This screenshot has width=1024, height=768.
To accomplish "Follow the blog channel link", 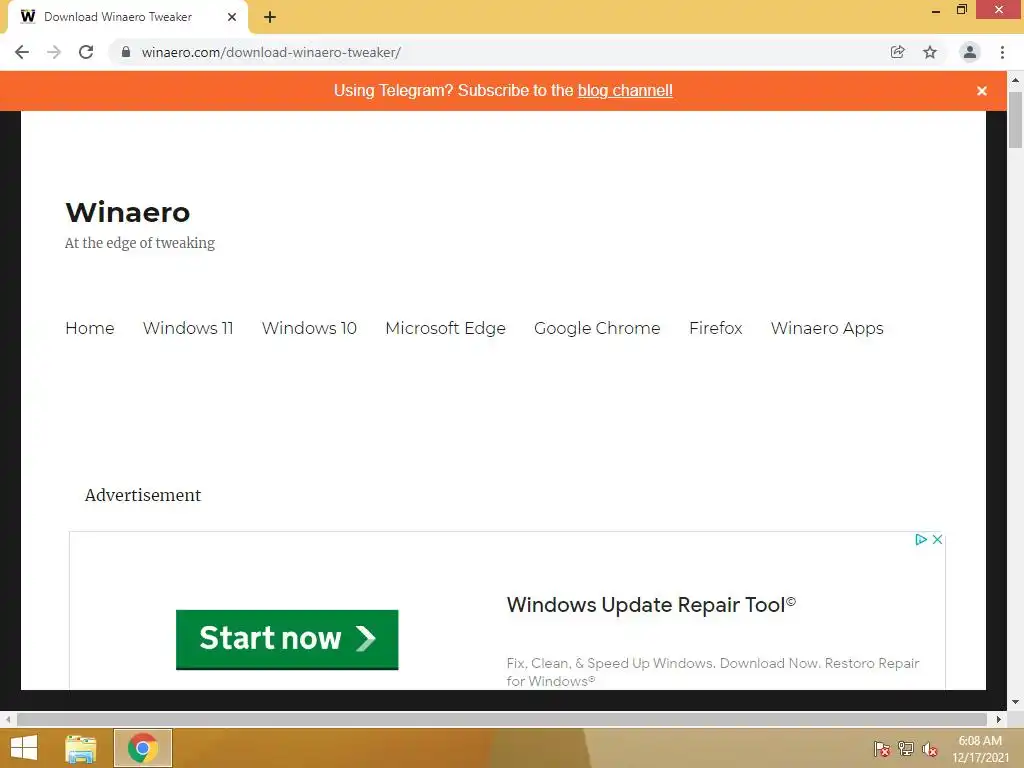I will click(625, 91).
